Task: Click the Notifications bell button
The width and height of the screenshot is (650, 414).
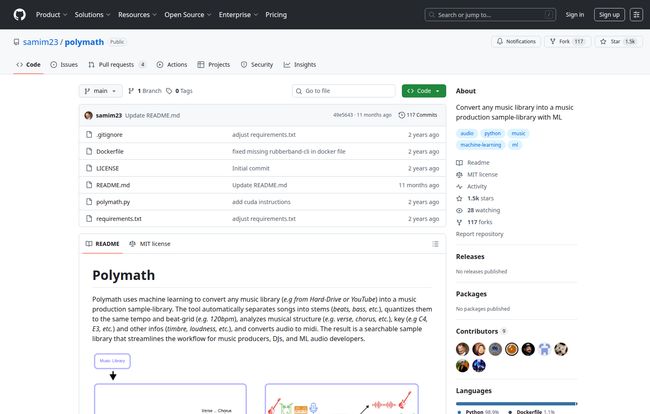Action: 516,41
